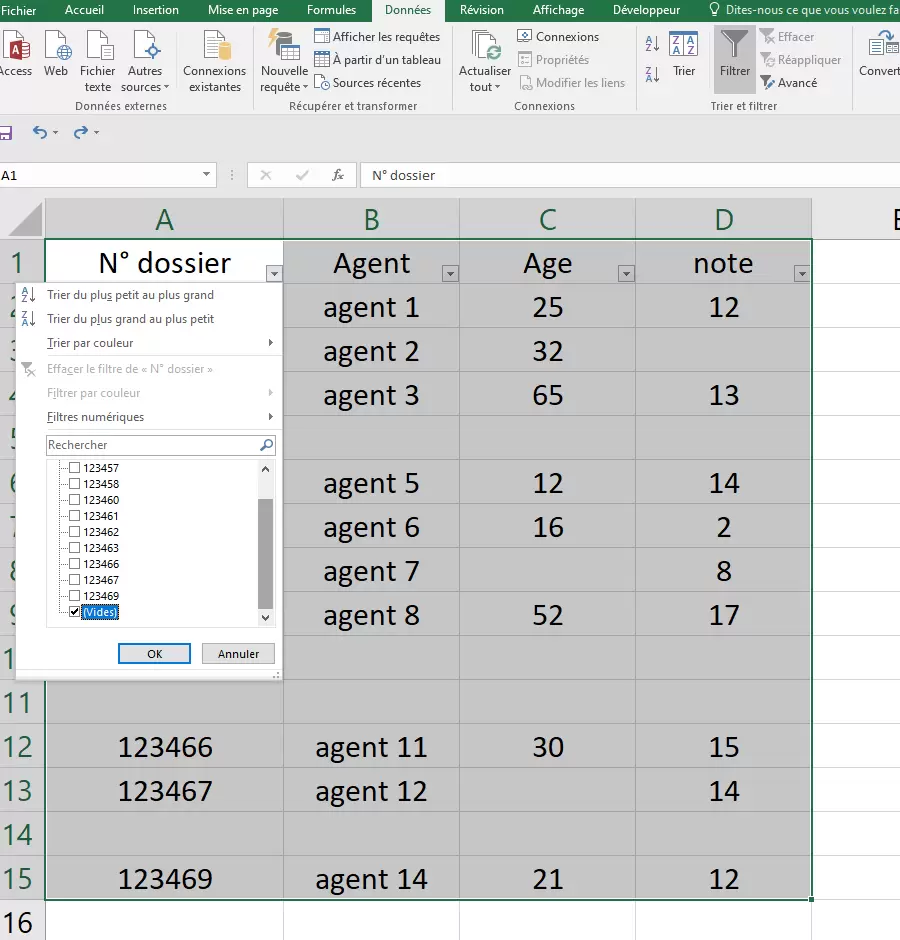Switch to the Accueil tab
900x940 pixels.
click(84, 10)
